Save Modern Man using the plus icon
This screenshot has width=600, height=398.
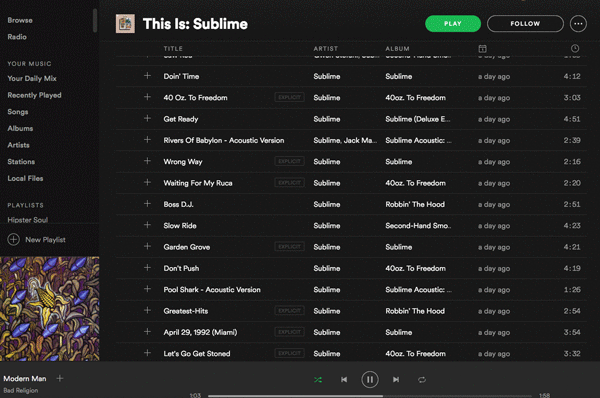60,378
